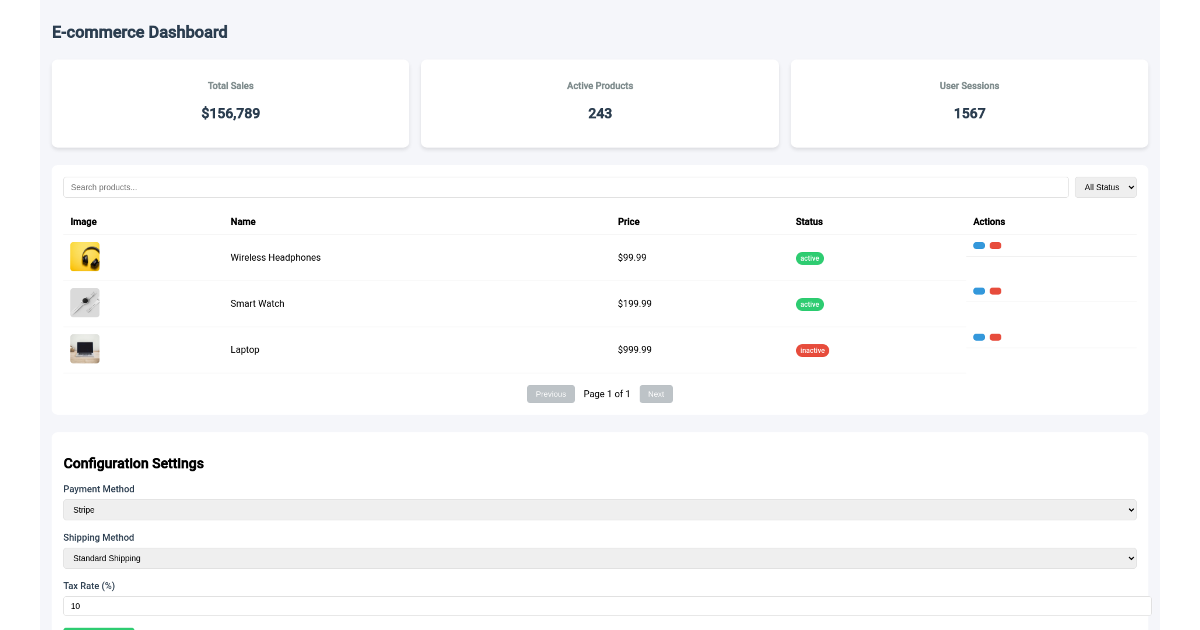The height and width of the screenshot is (630, 1200).
Task: Click the delete icon for Wireless Headphones
Action: point(995,245)
